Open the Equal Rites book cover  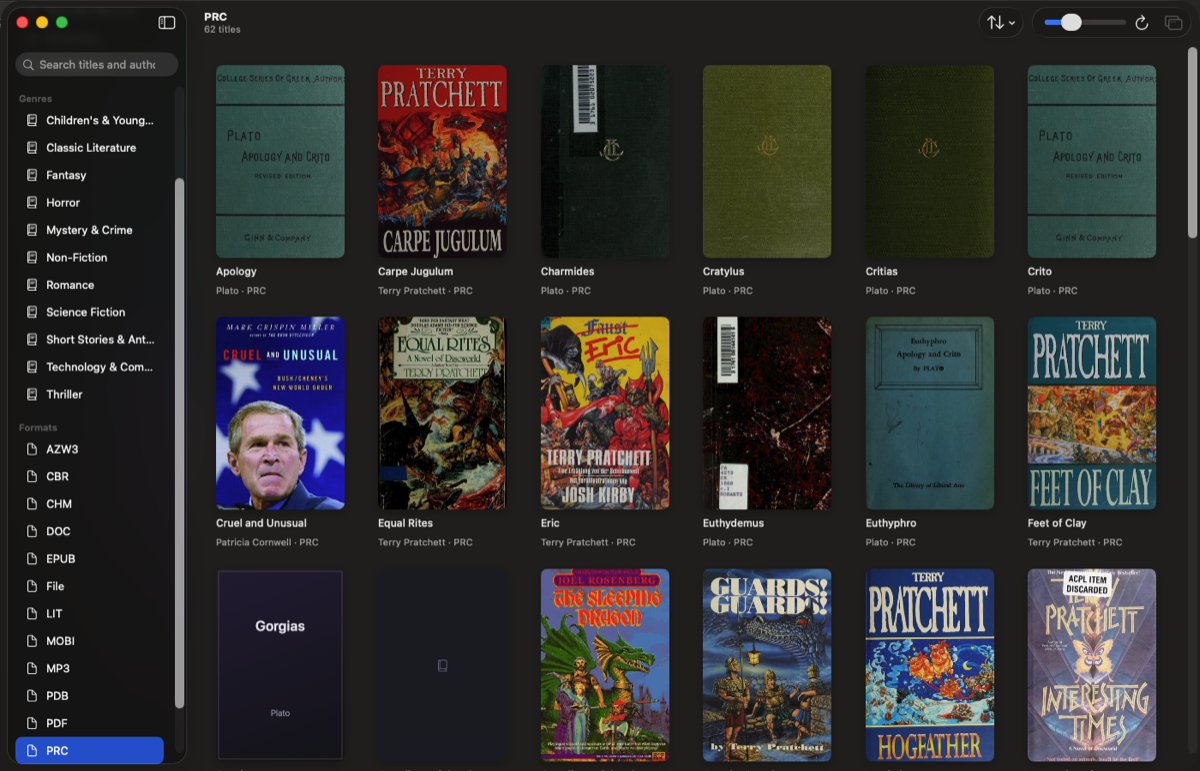pyautogui.click(x=442, y=413)
